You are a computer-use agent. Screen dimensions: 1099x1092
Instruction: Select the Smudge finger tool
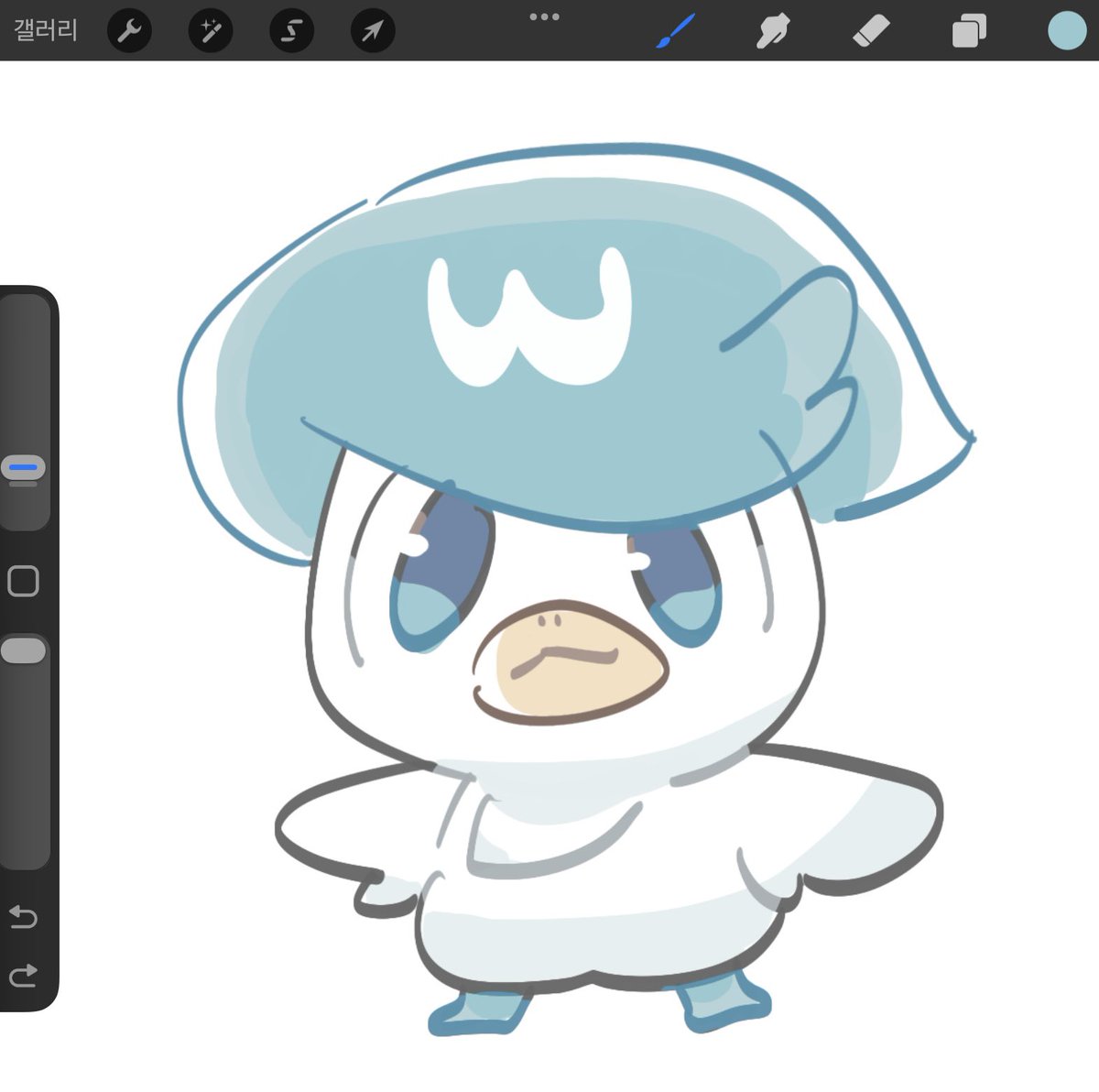774,31
